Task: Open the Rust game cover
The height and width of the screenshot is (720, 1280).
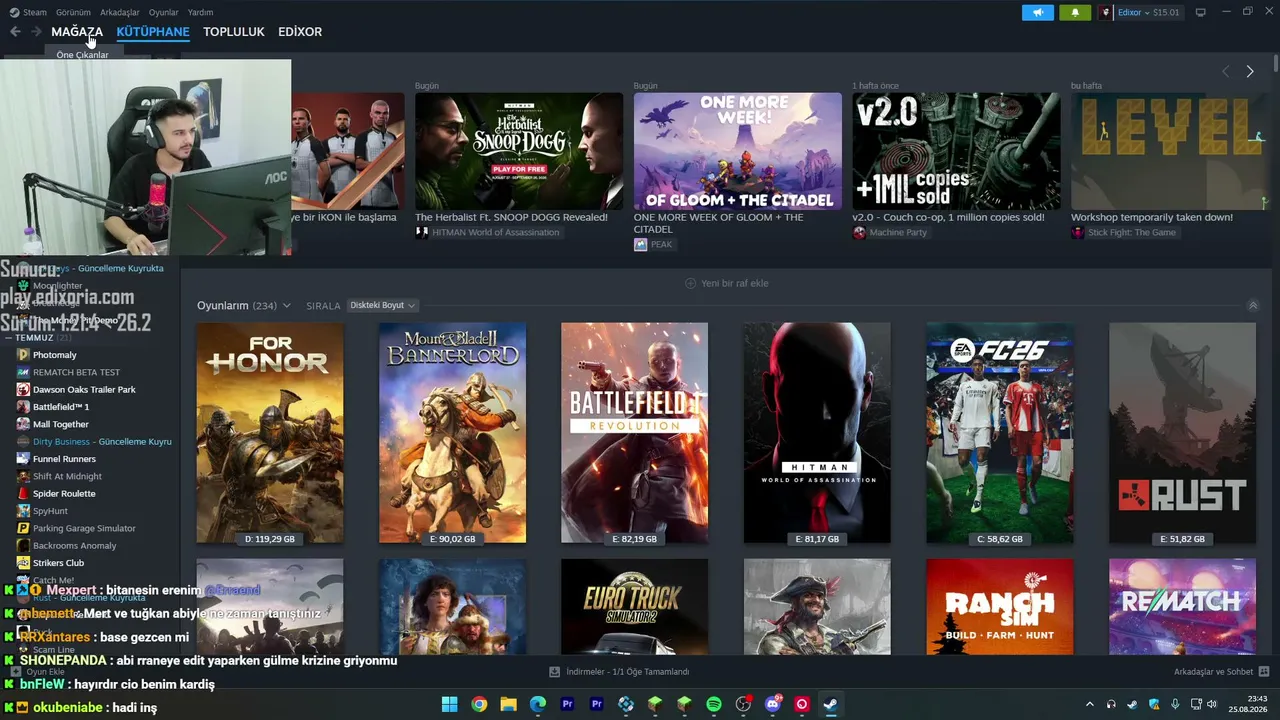Action: pyautogui.click(x=1182, y=433)
